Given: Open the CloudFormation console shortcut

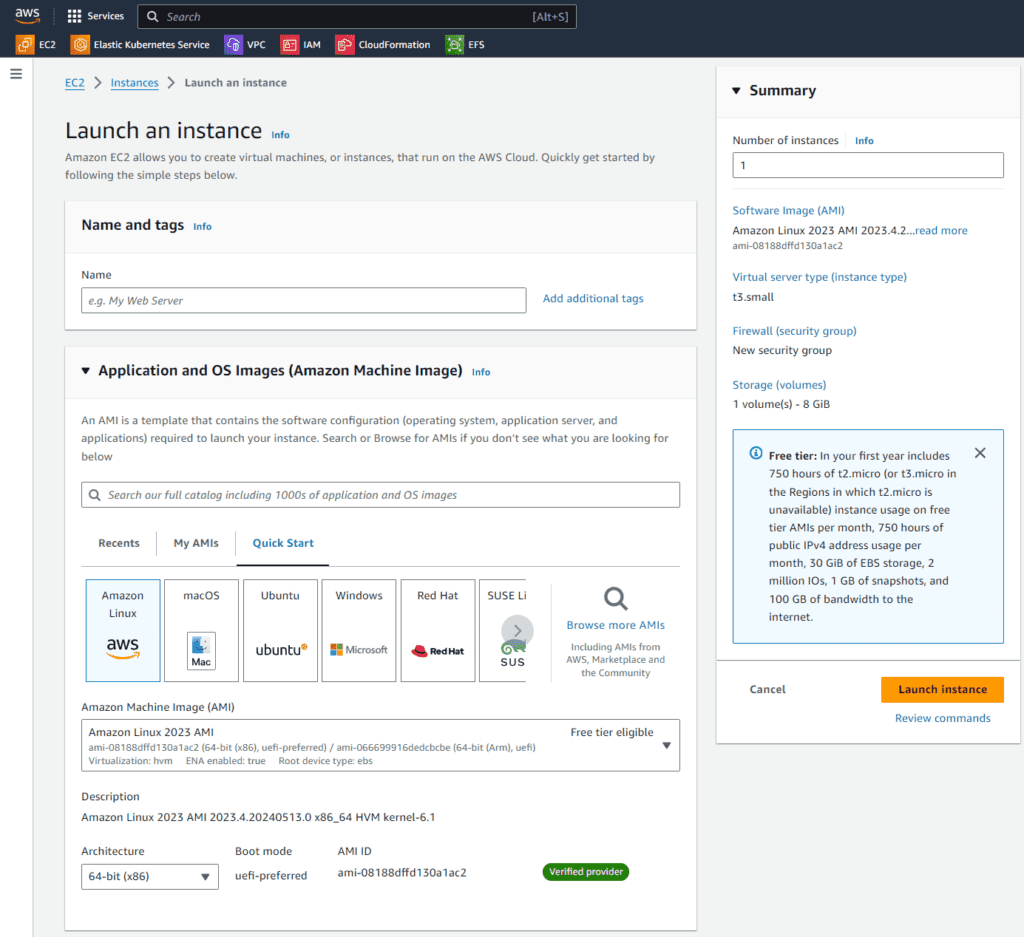Looking at the screenshot, I should 382,44.
